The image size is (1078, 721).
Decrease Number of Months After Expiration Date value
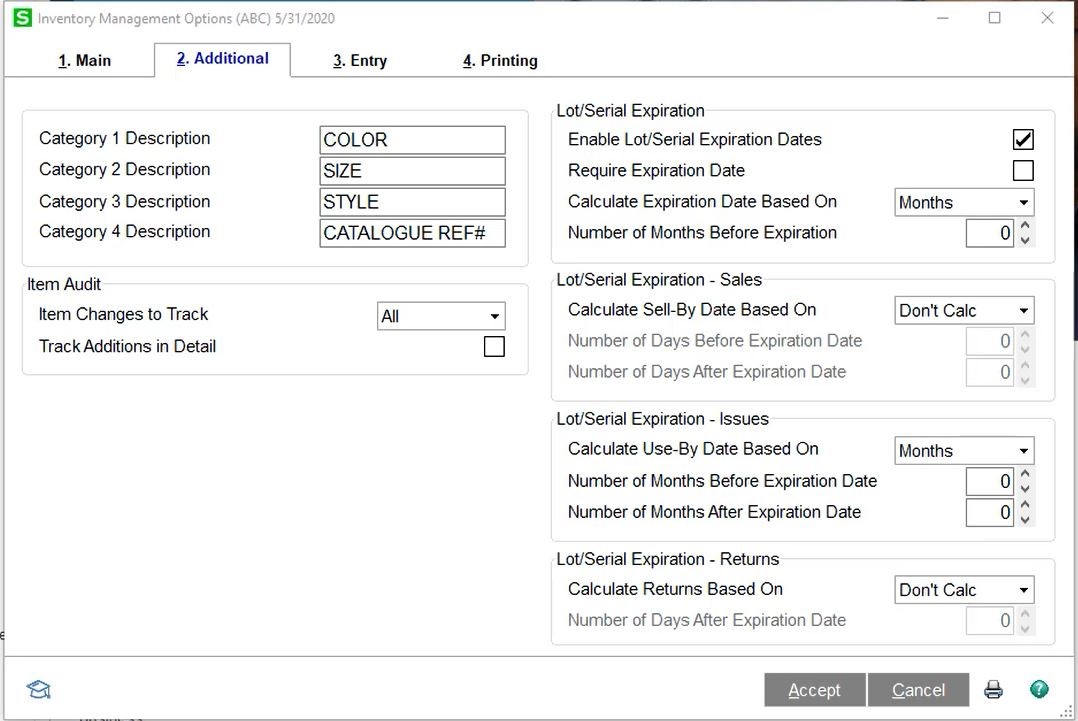pos(1023,518)
